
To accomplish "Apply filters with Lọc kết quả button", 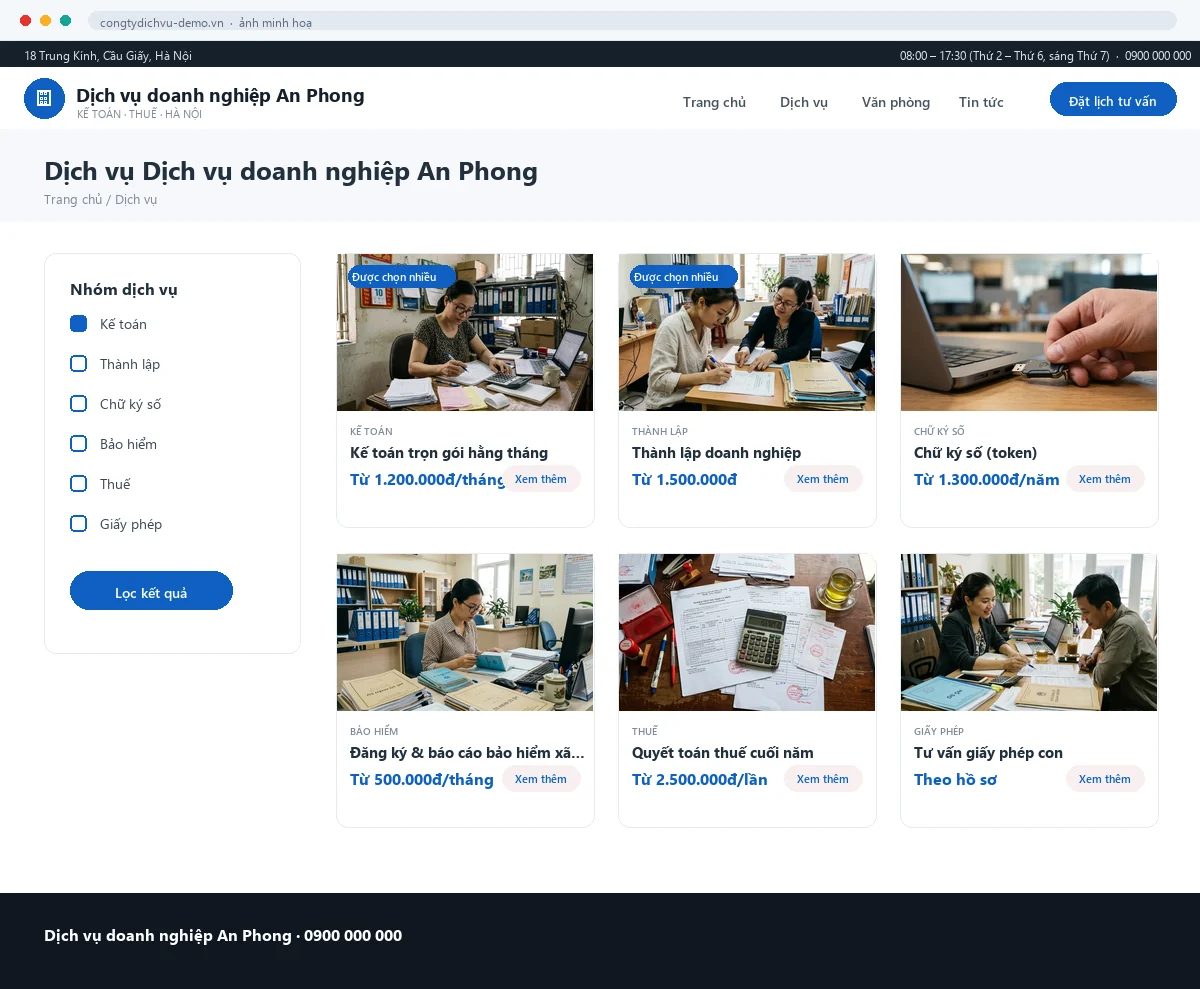I will click(x=151, y=591).
